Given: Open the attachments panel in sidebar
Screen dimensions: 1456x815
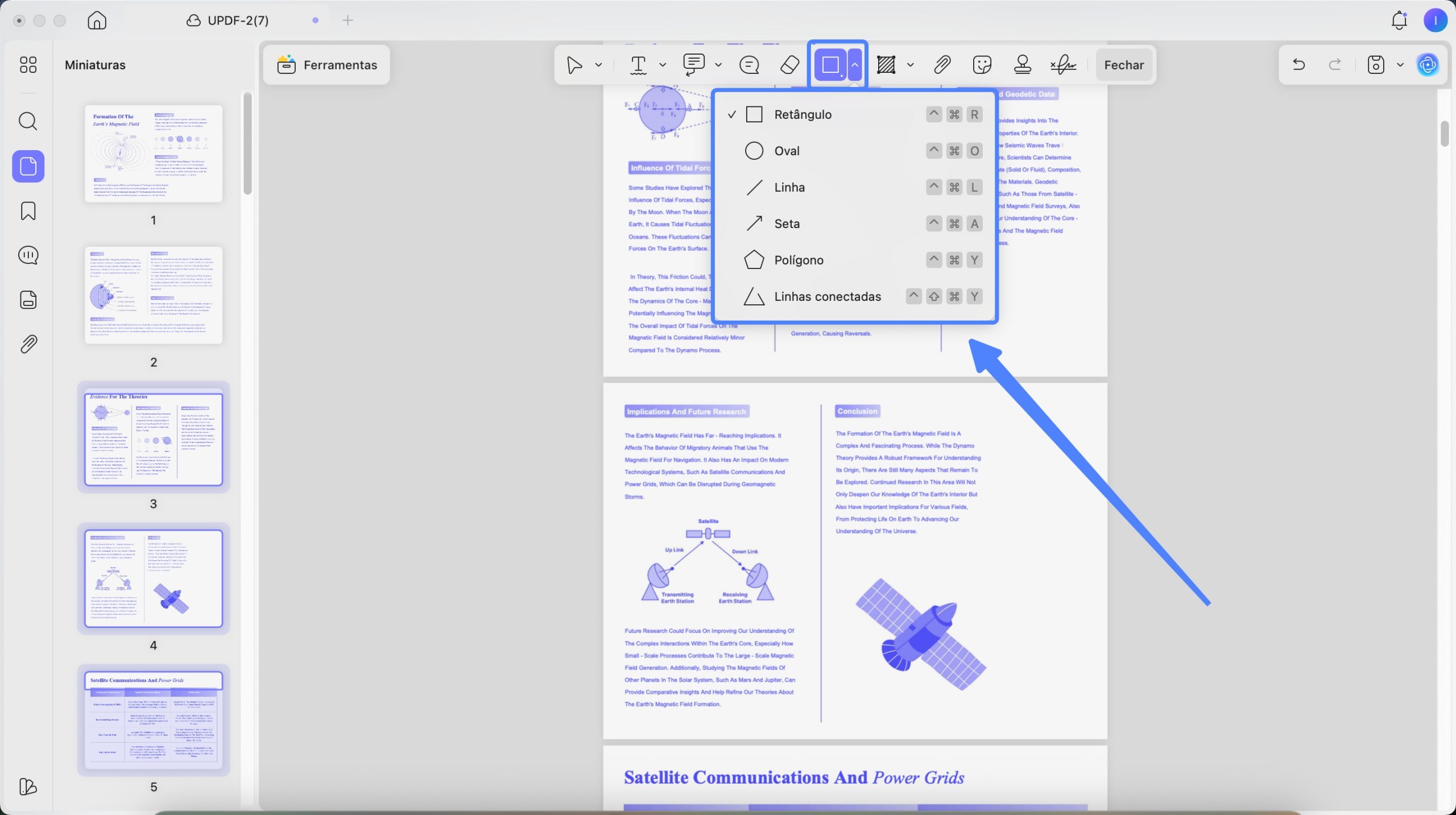Looking at the screenshot, I should click(x=28, y=344).
